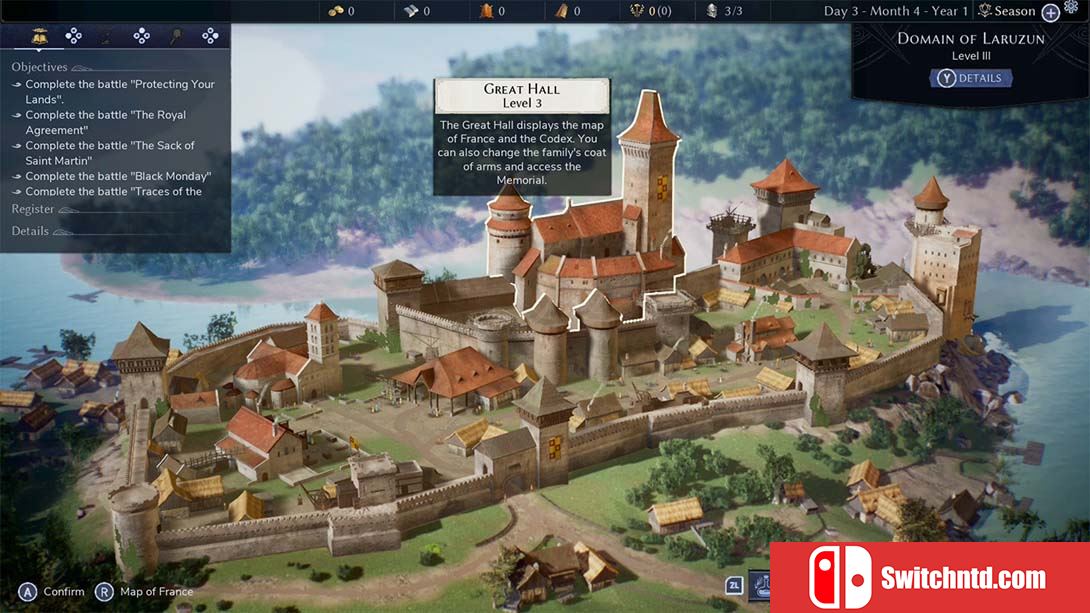Click the Season emblem icon
The image size is (1090, 613).
click(x=984, y=11)
